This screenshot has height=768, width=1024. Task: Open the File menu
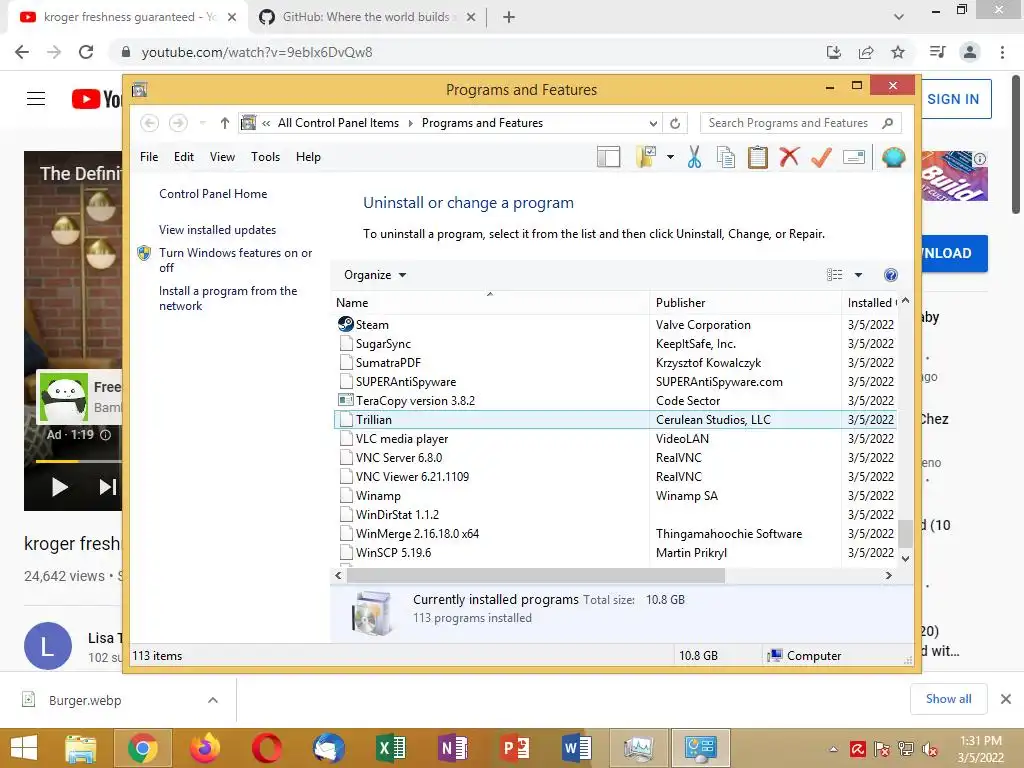click(x=149, y=157)
